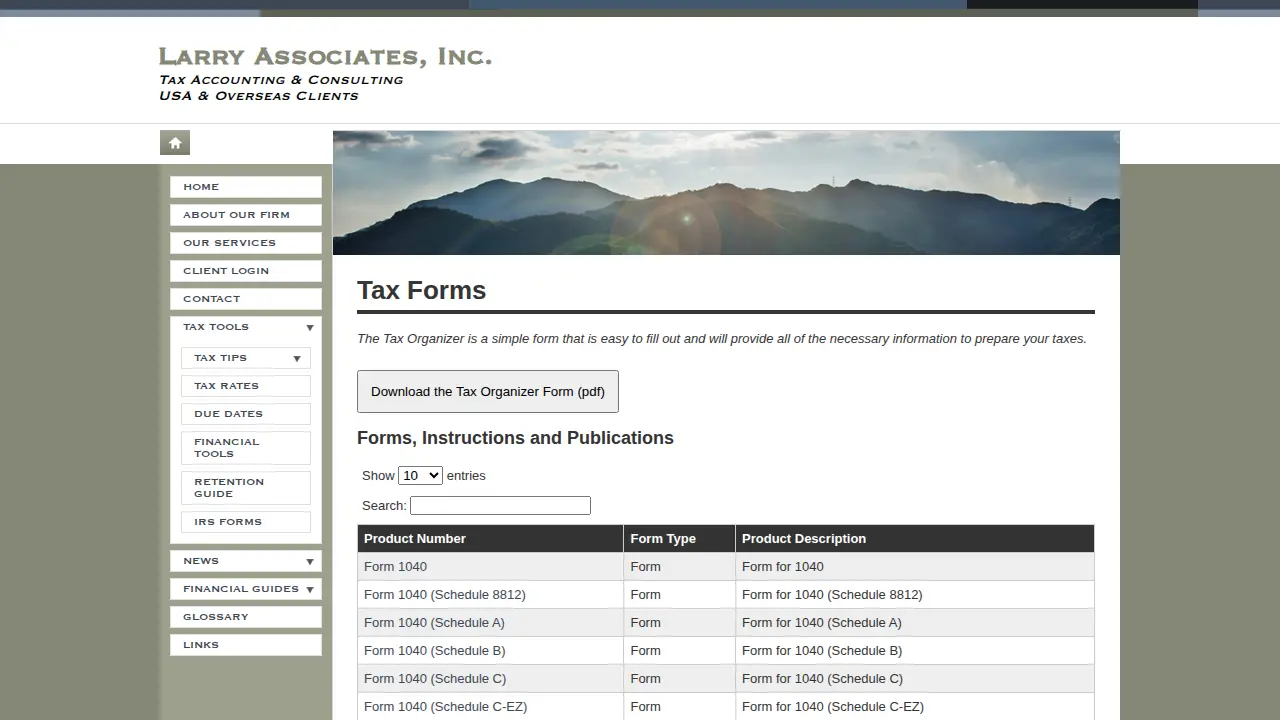Sort table by Product Number column

(490, 538)
